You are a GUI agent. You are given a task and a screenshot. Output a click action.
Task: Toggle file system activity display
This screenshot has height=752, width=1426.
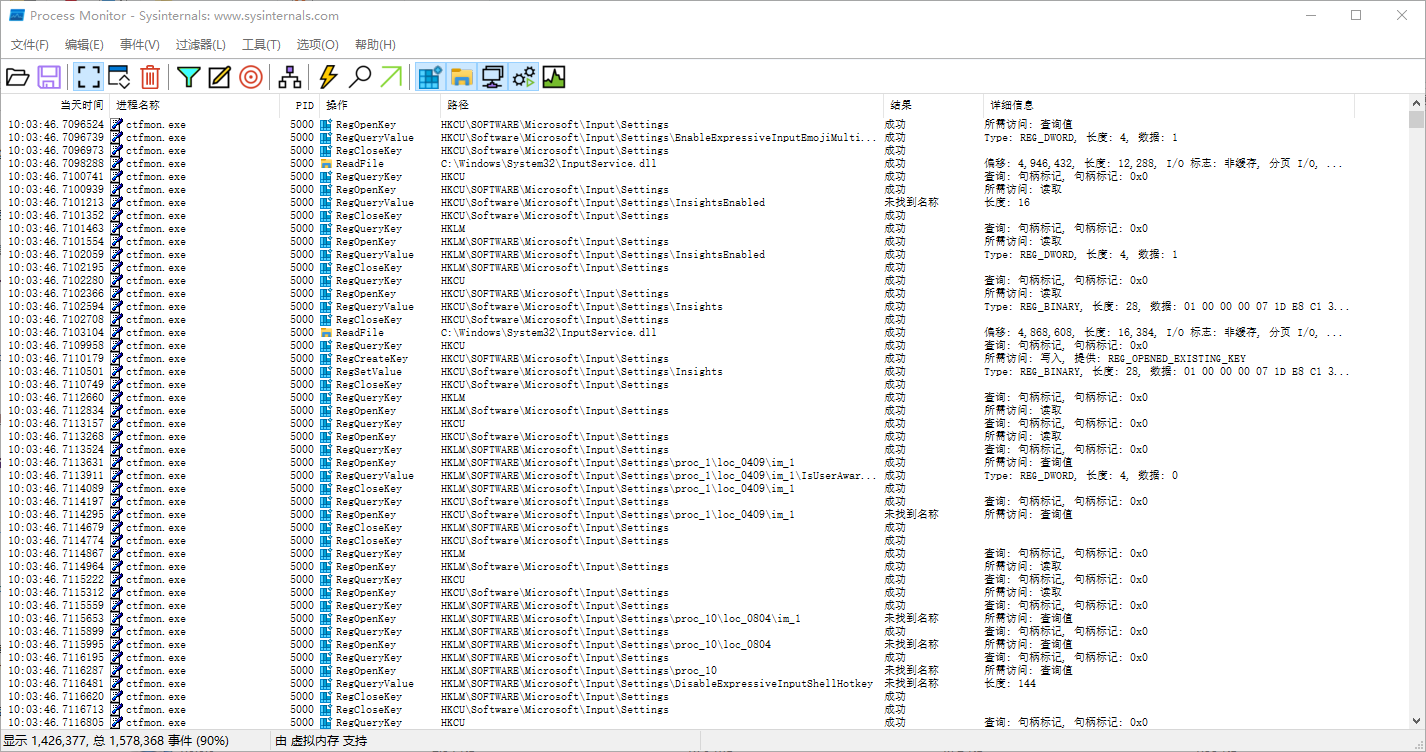(461, 77)
